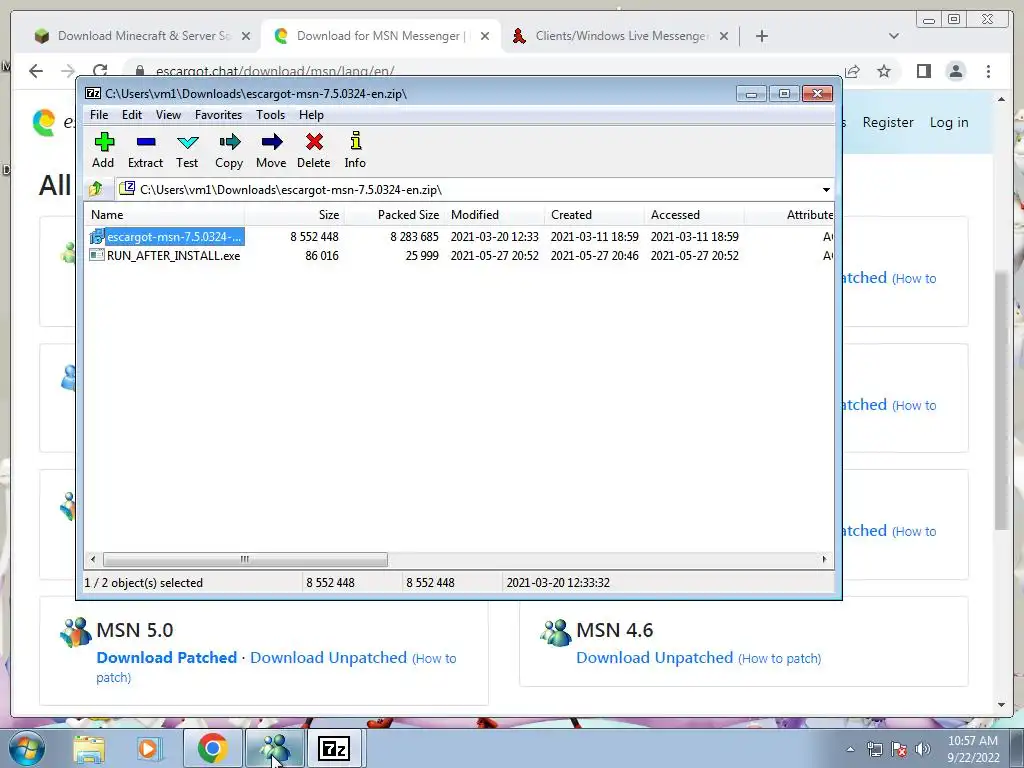The height and width of the screenshot is (768, 1024).
Task: Close the Clients/Windows Live Messenger tab
Action: [724, 36]
